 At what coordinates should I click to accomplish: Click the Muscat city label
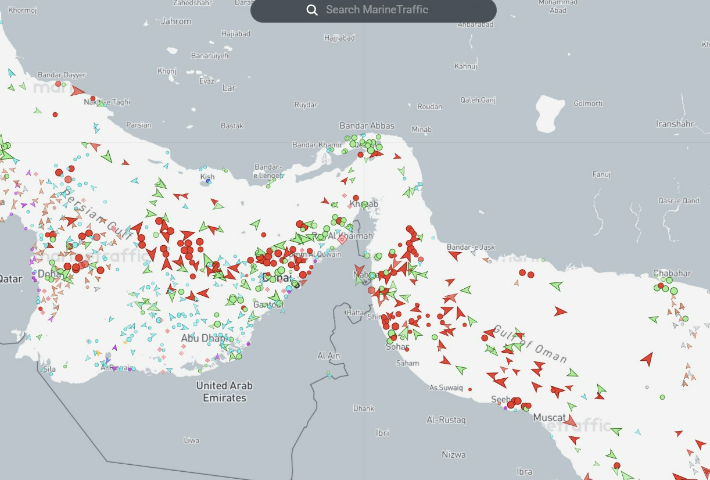(551, 417)
